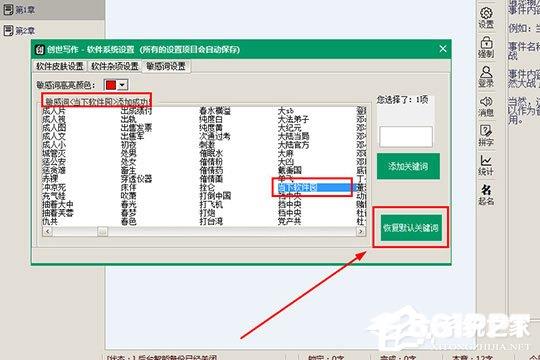Image resolution: width=540 pixels, height=360 pixels.
Task: Expand the highlight color dropdown arrow
Action: (122, 85)
